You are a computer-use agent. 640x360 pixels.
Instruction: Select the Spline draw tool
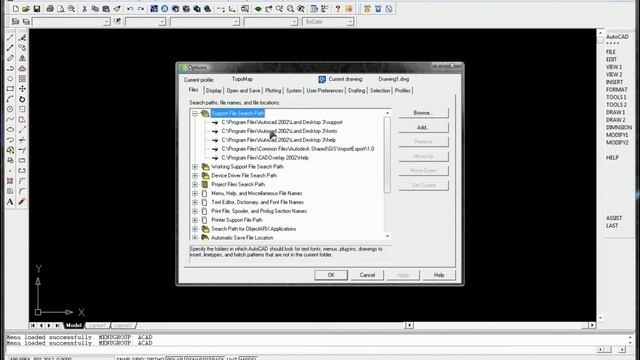pyautogui.click(x=10, y=119)
